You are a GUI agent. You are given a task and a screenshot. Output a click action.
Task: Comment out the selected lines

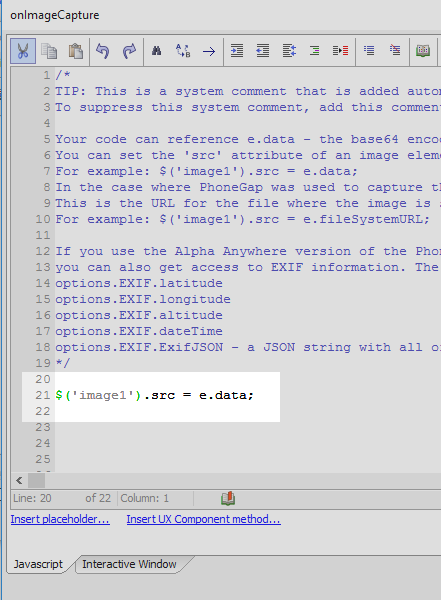369,51
